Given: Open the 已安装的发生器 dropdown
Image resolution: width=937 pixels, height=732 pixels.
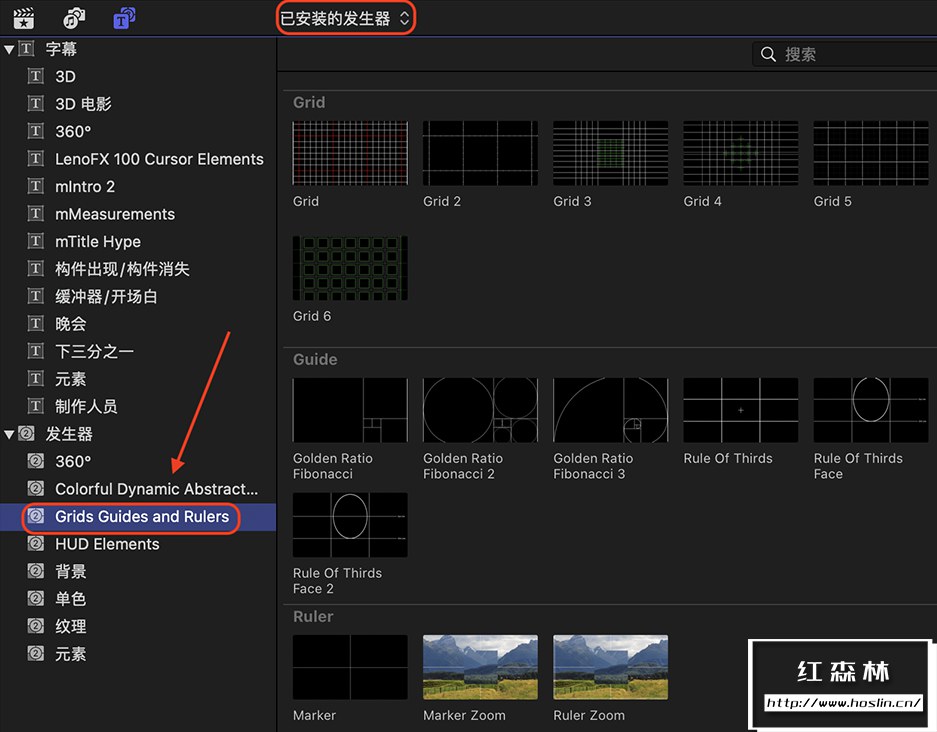Looking at the screenshot, I should point(345,18).
